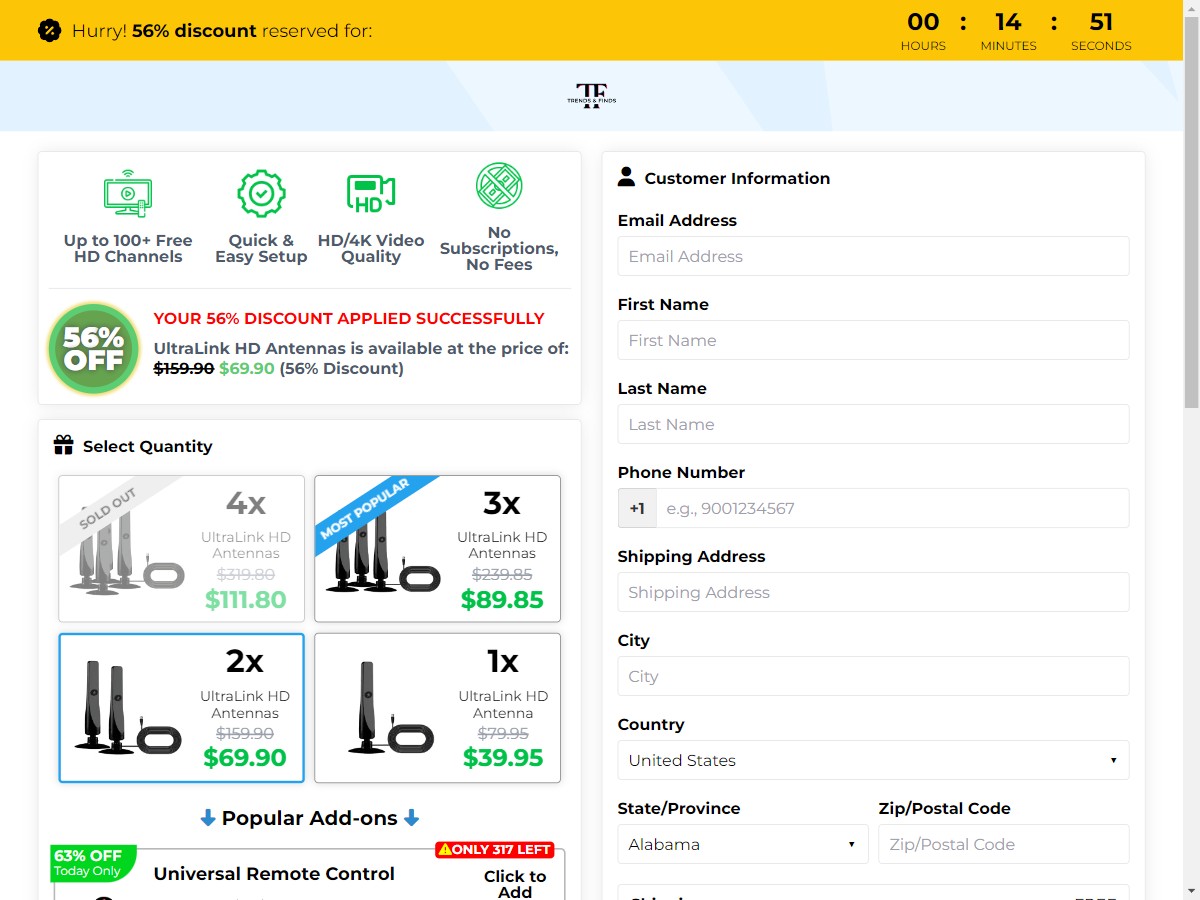Click the left blue arrow by Popular Add-ons
The width and height of the screenshot is (1200, 900).
[x=208, y=818]
